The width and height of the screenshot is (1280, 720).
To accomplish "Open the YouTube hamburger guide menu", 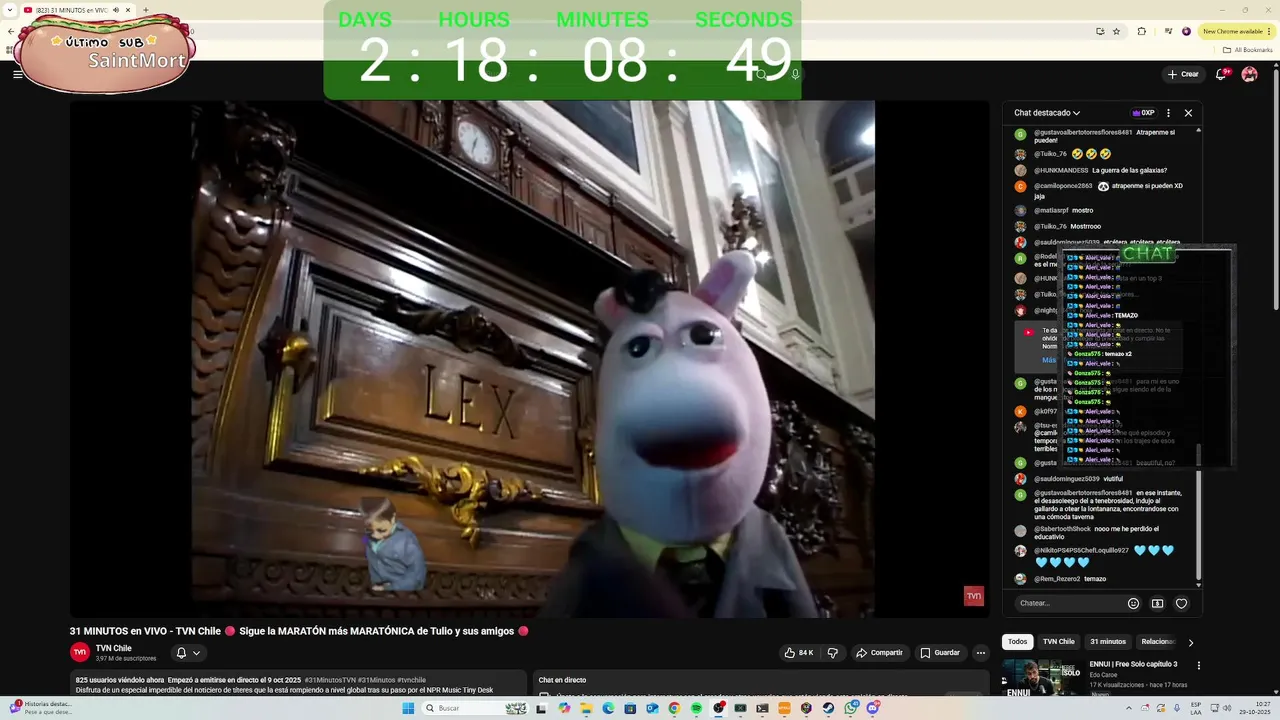I will (x=17, y=74).
